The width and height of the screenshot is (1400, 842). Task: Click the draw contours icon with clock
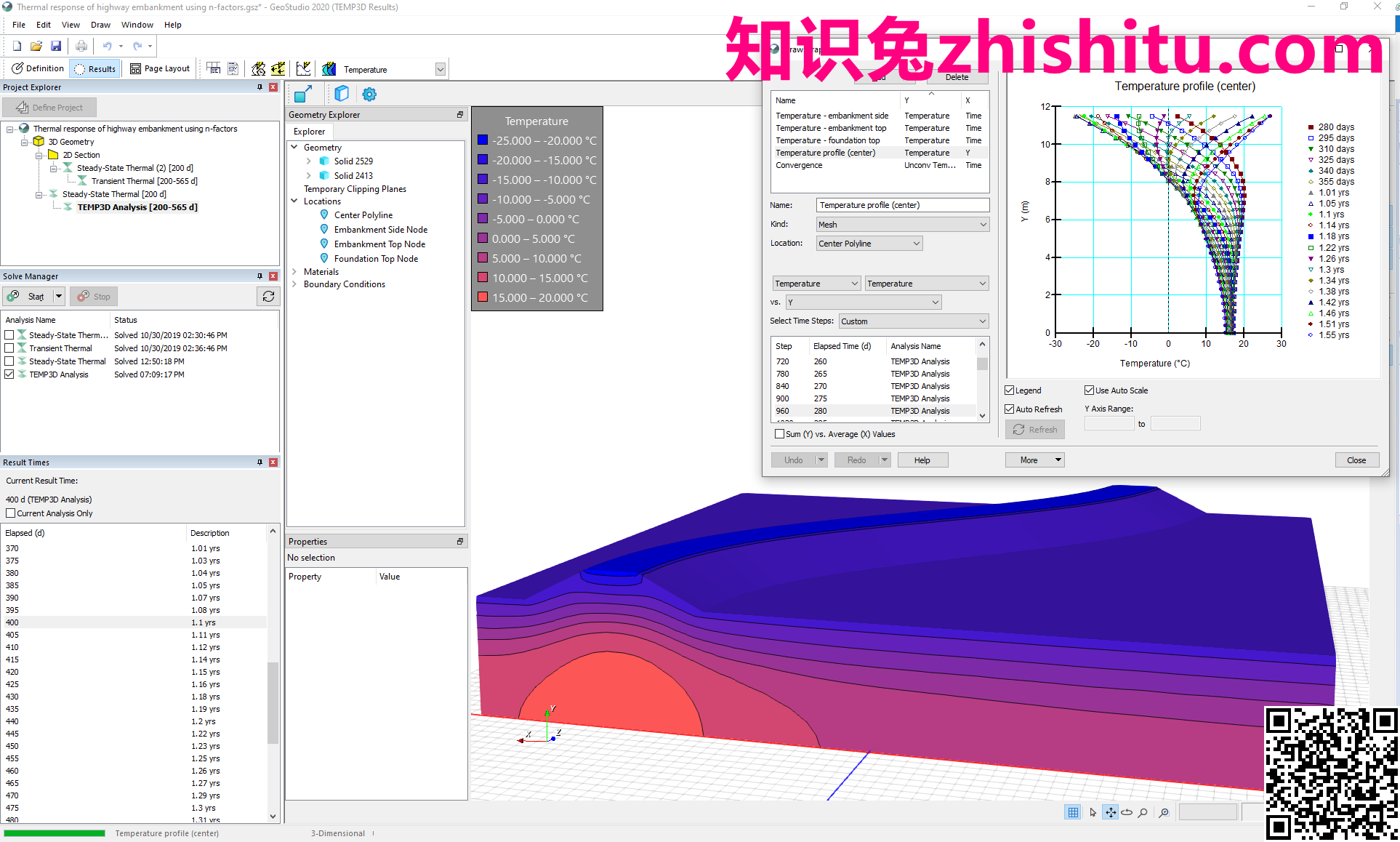(x=258, y=68)
